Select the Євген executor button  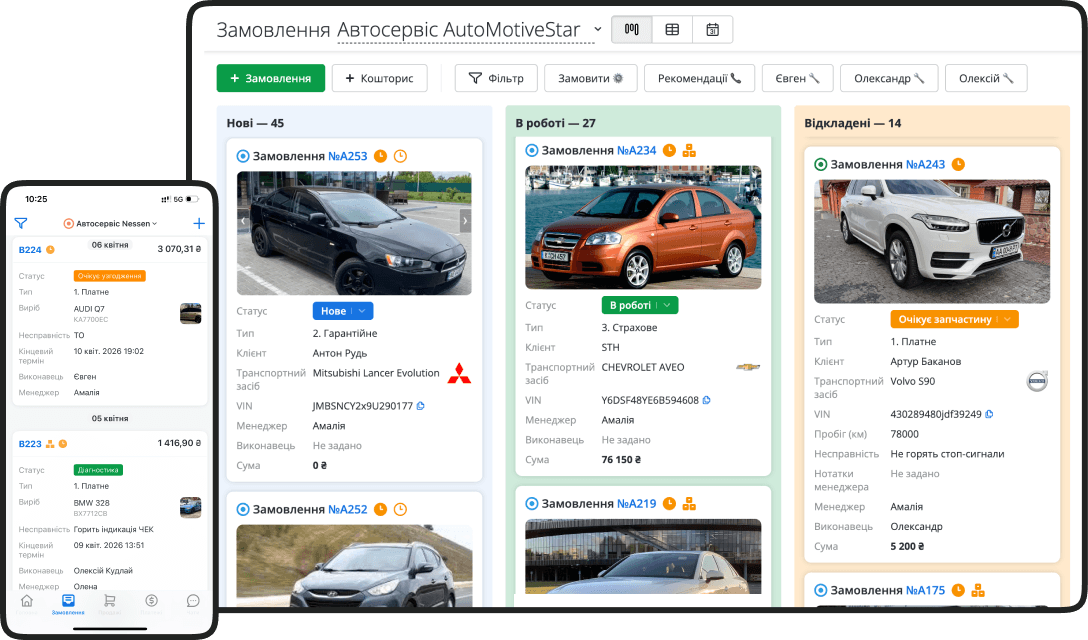[797, 78]
